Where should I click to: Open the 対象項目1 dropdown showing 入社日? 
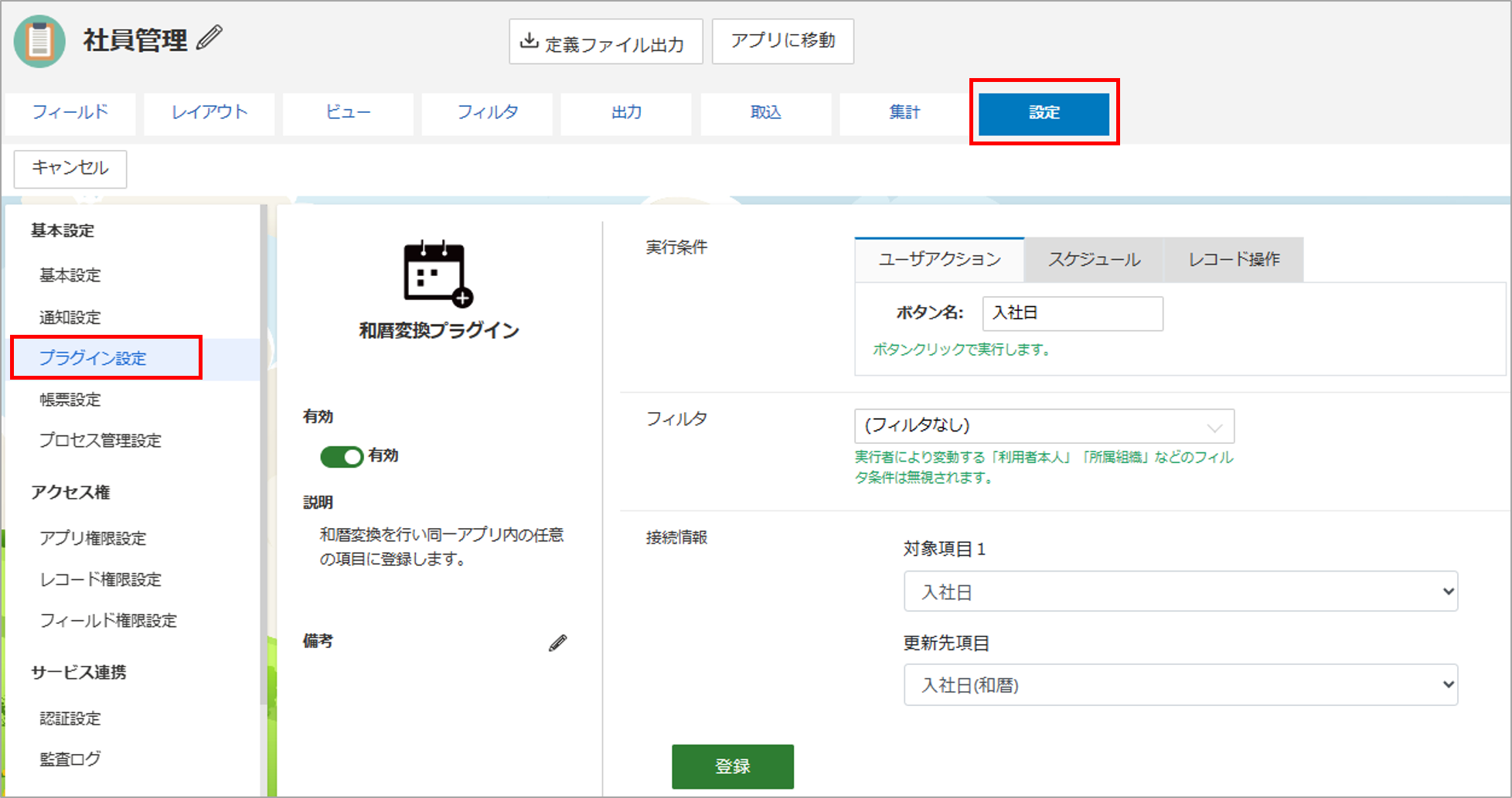pyautogui.click(x=1181, y=592)
